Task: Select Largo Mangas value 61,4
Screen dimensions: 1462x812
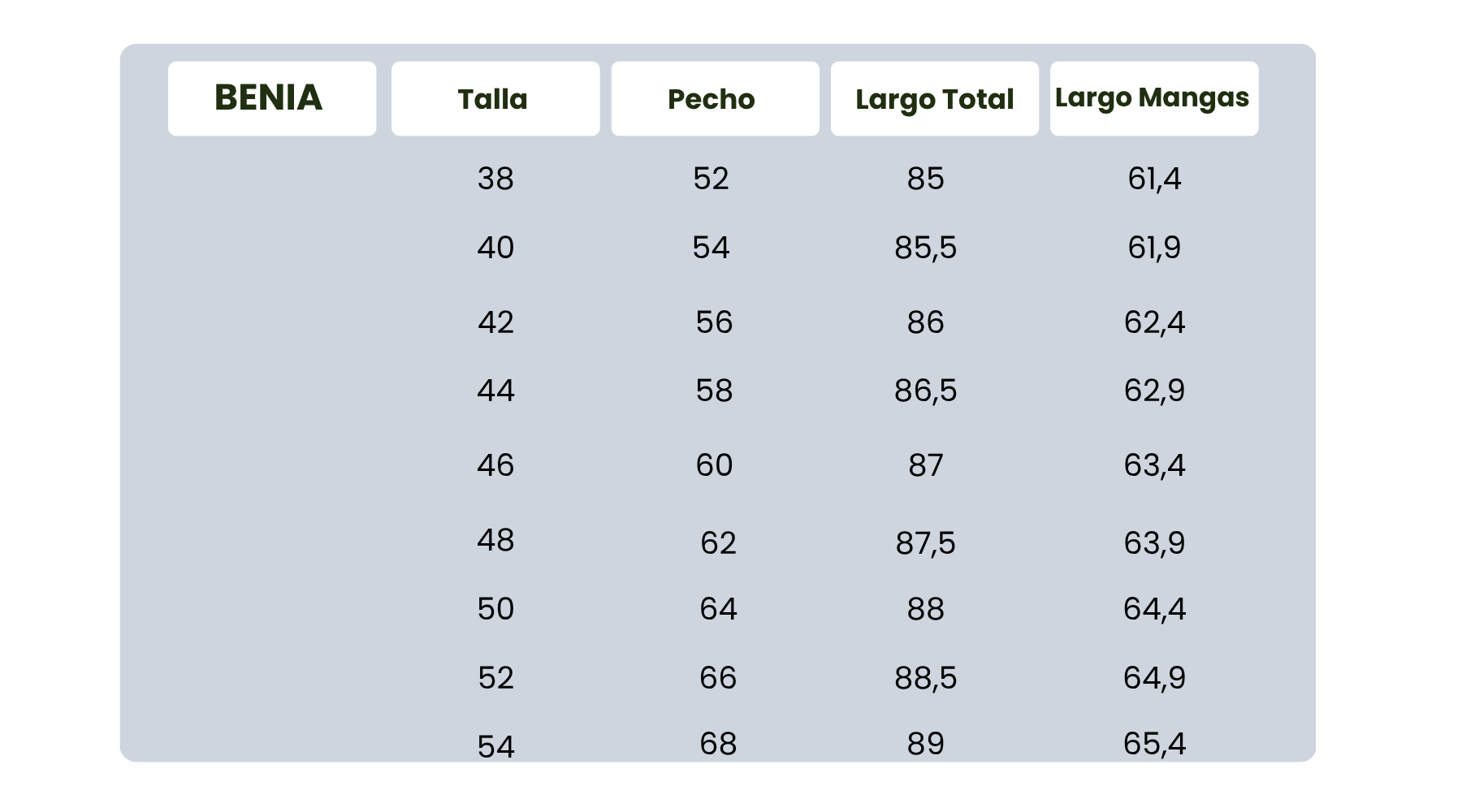Action: pyautogui.click(x=1154, y=179)
